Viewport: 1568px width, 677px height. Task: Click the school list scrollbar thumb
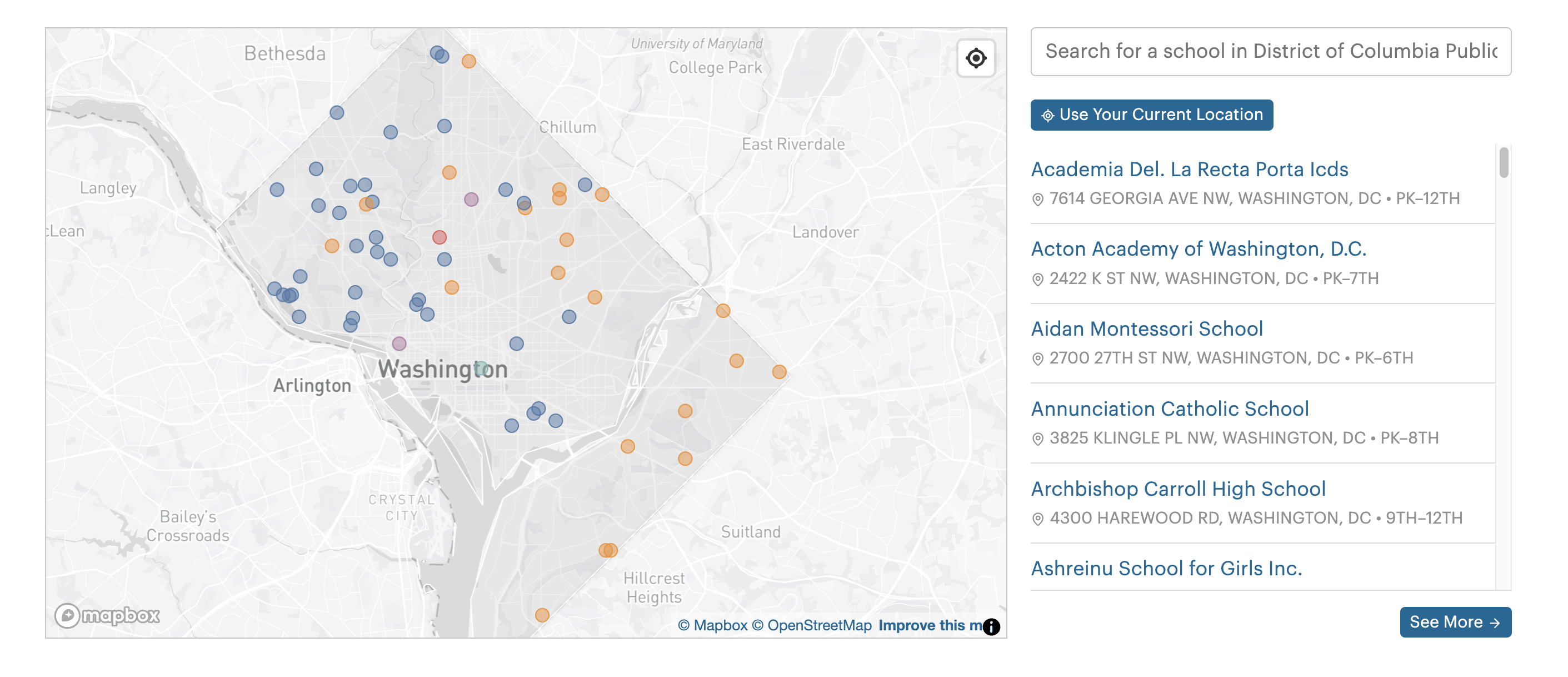click(x=1504, y=163)
